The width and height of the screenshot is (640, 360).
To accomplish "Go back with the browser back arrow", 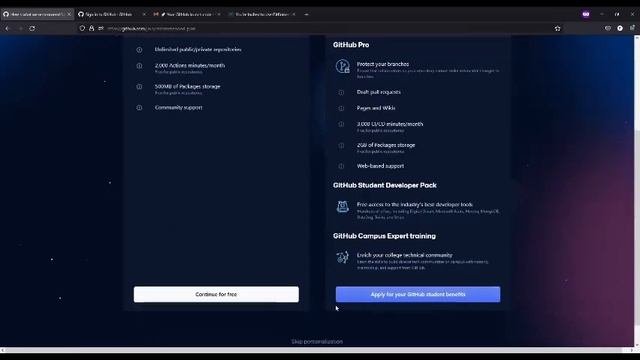I will [x=7, y=29].
